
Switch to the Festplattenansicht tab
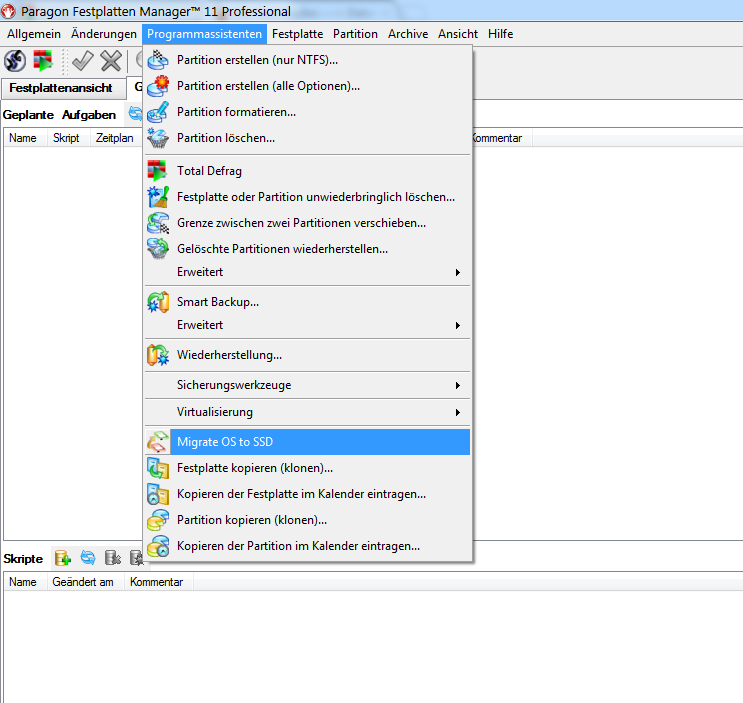tap(63, 88)
